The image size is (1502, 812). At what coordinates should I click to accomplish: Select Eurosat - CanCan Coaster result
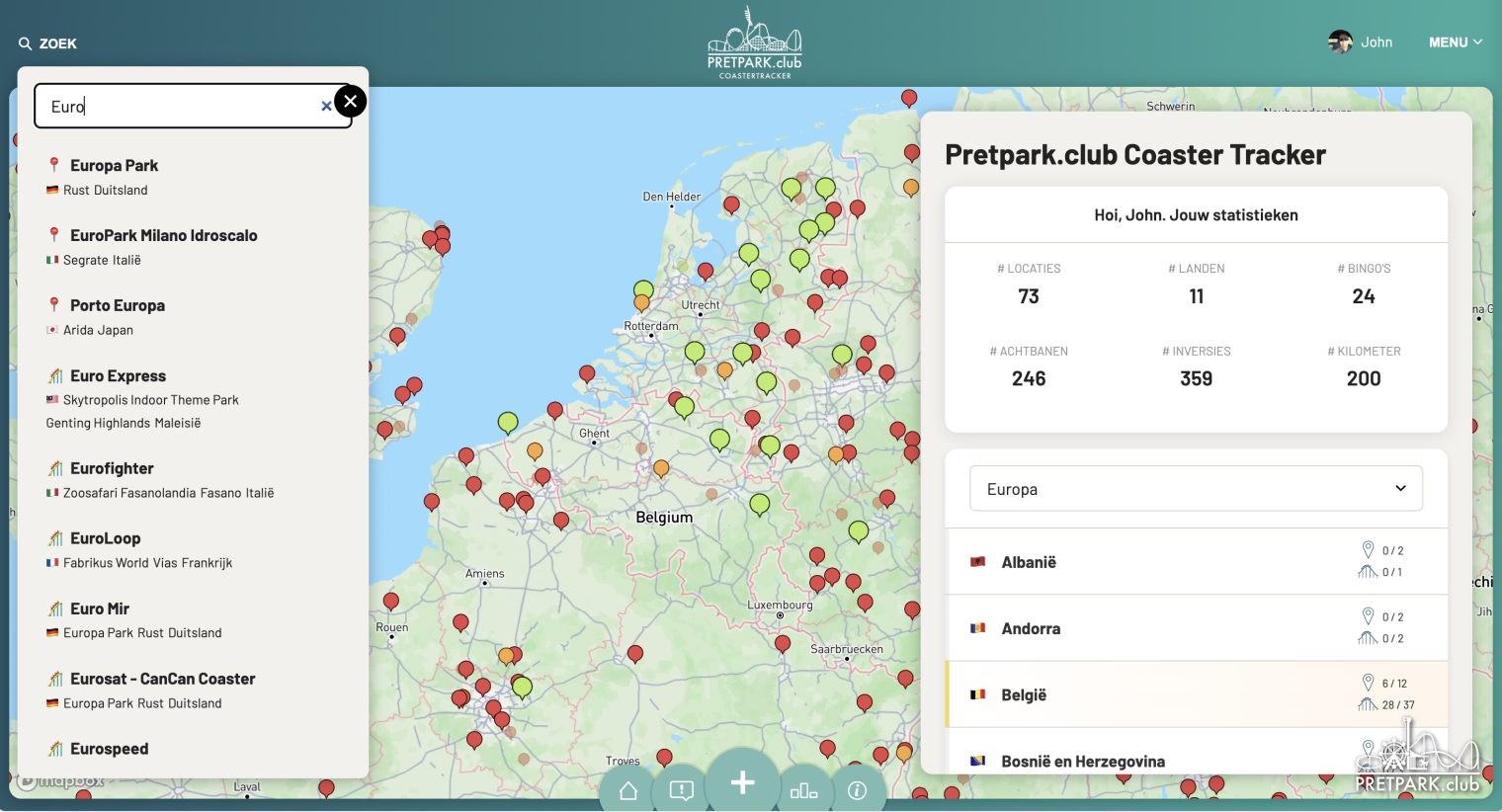click(x=162, y=680)
